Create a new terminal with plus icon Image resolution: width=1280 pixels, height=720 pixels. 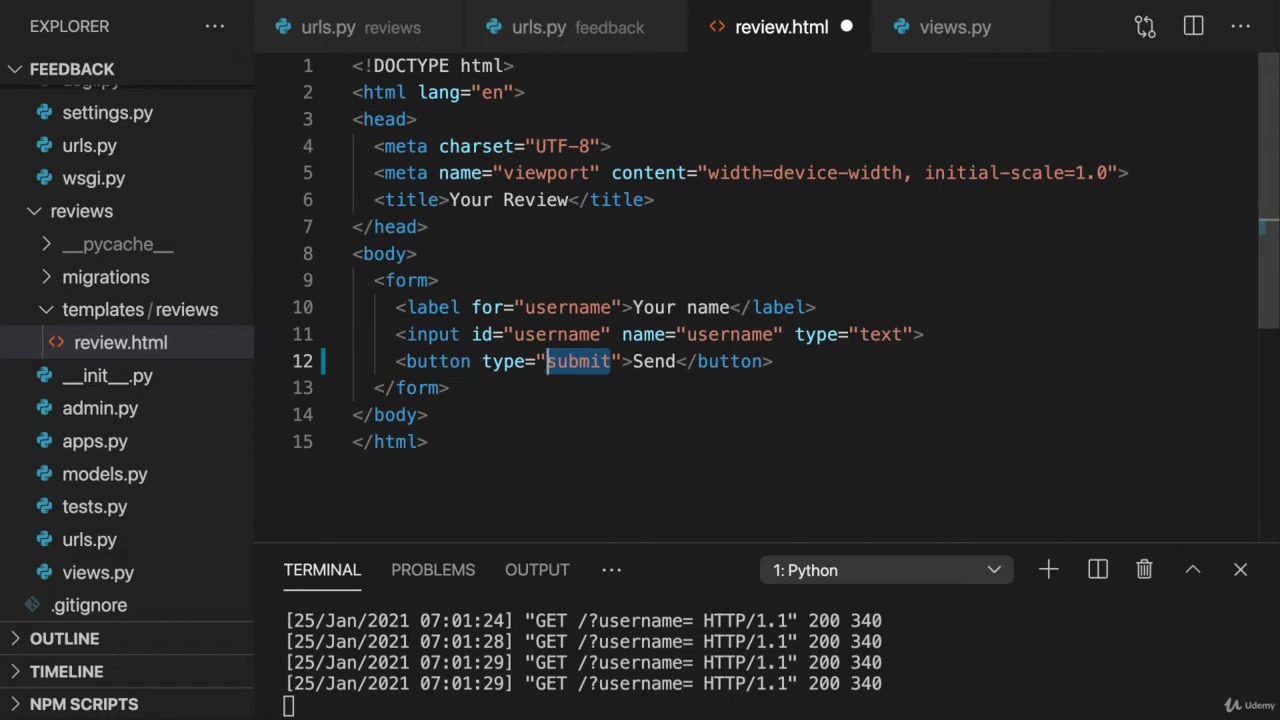pos(1048,570)
